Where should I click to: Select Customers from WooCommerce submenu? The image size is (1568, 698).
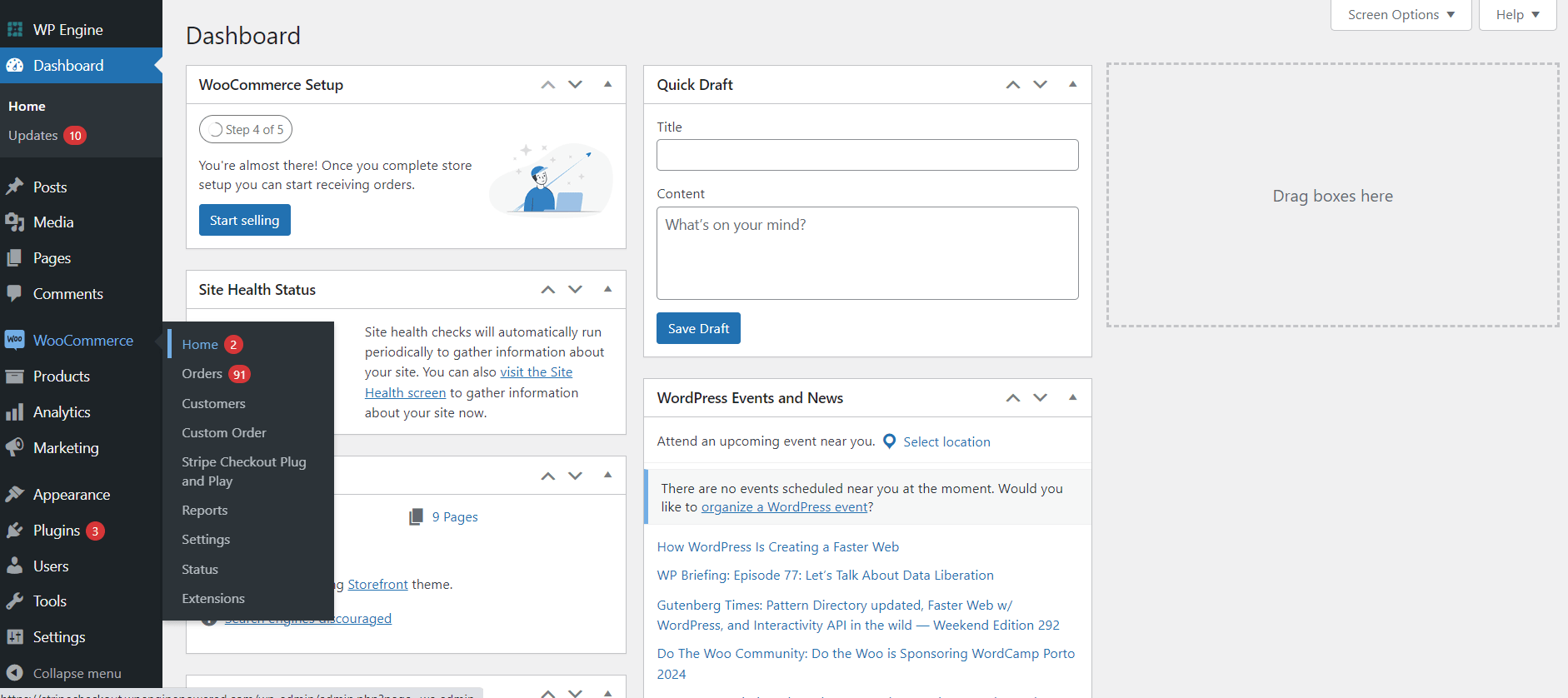tap(213, 403)
